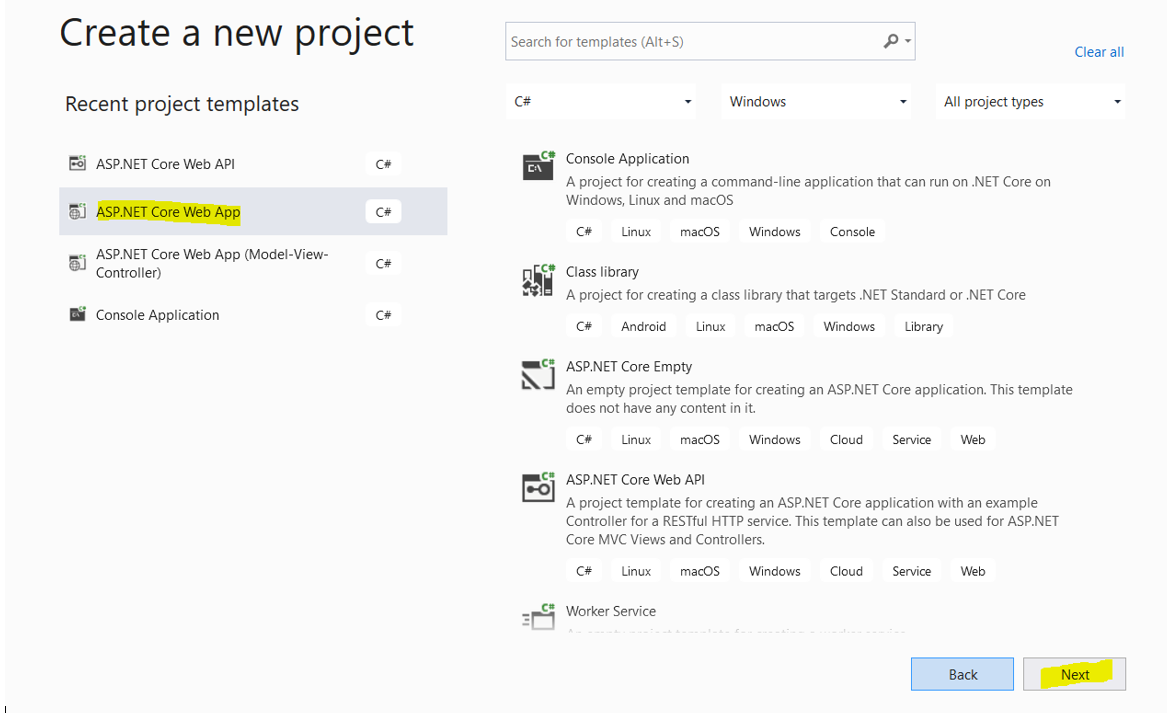Open the C# language filter dropdown
Screen dimensions: 1167x713
coord(601,101)
